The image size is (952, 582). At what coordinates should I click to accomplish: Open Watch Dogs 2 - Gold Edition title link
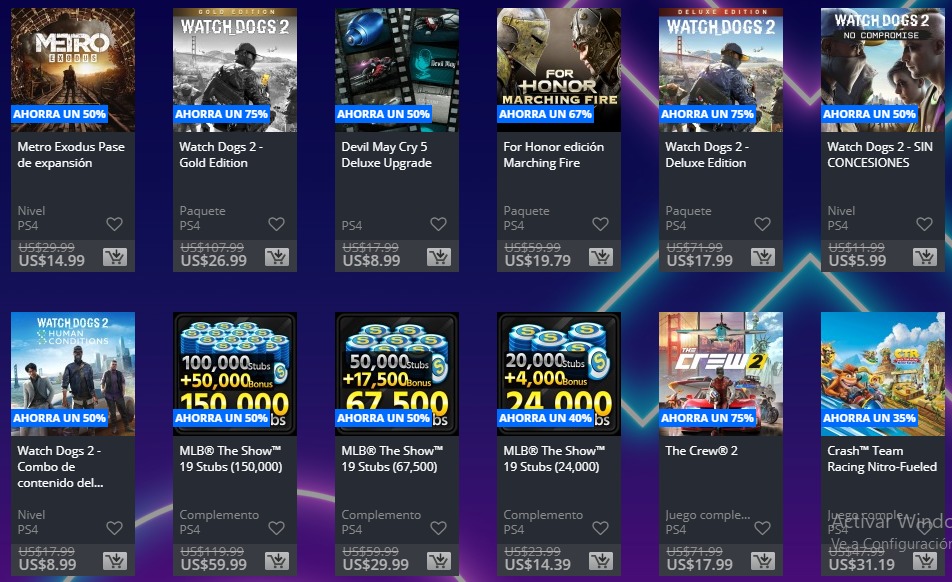(221, 155)
